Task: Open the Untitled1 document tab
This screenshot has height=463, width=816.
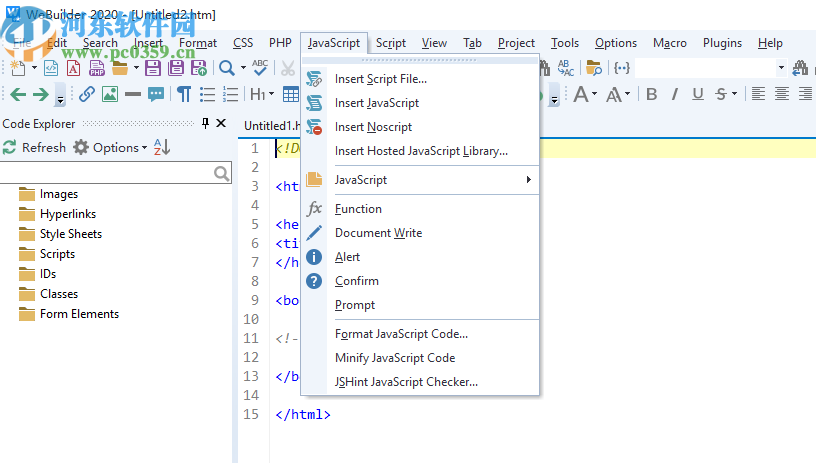Action: [270, 125]
